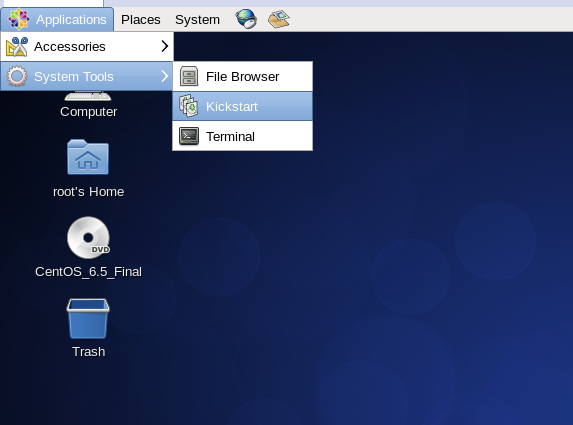Select the CentOS DVD disc icon
The image size is (573, 425).
pos(88,238)
